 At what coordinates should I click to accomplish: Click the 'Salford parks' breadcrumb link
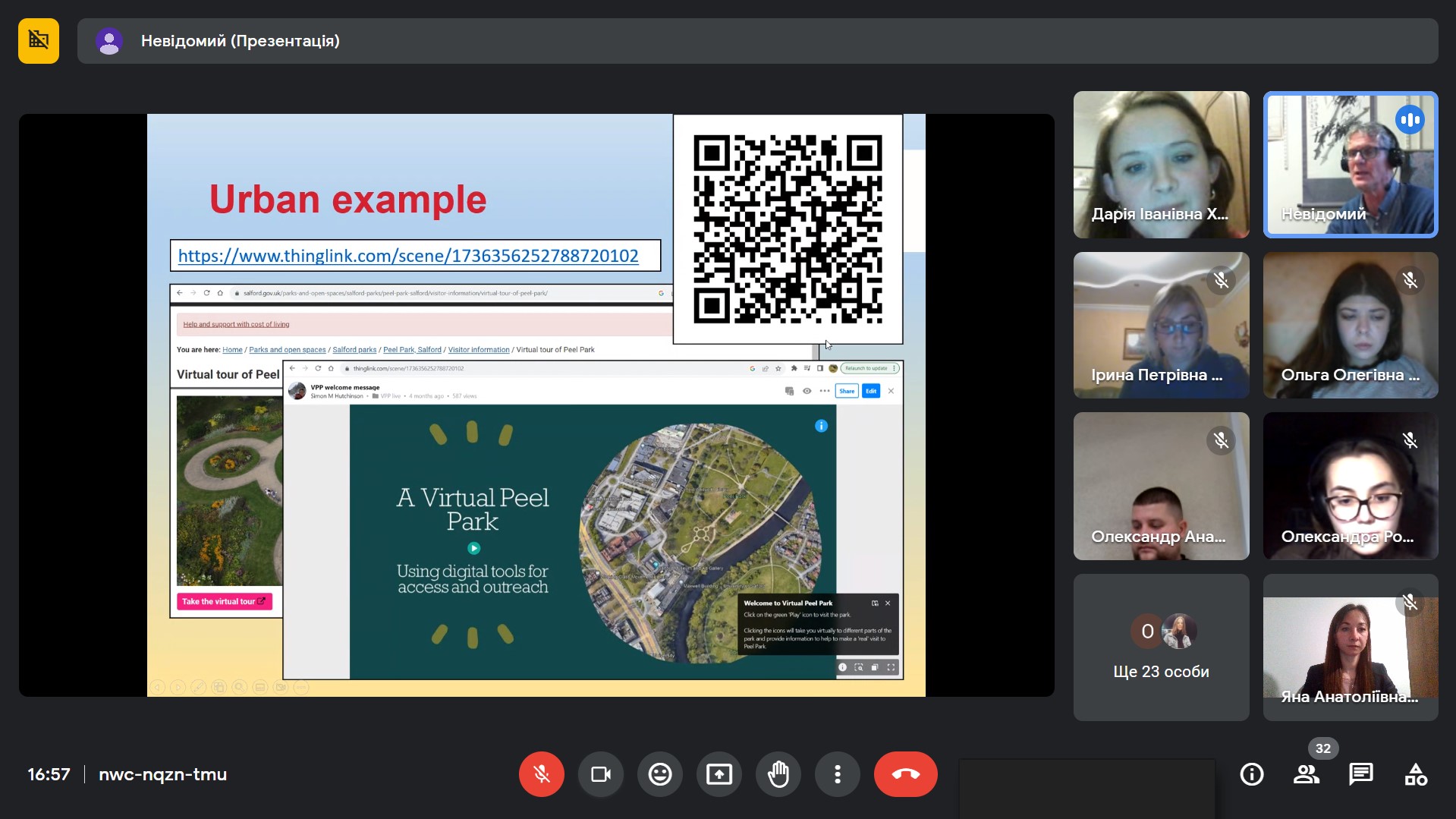354,350
